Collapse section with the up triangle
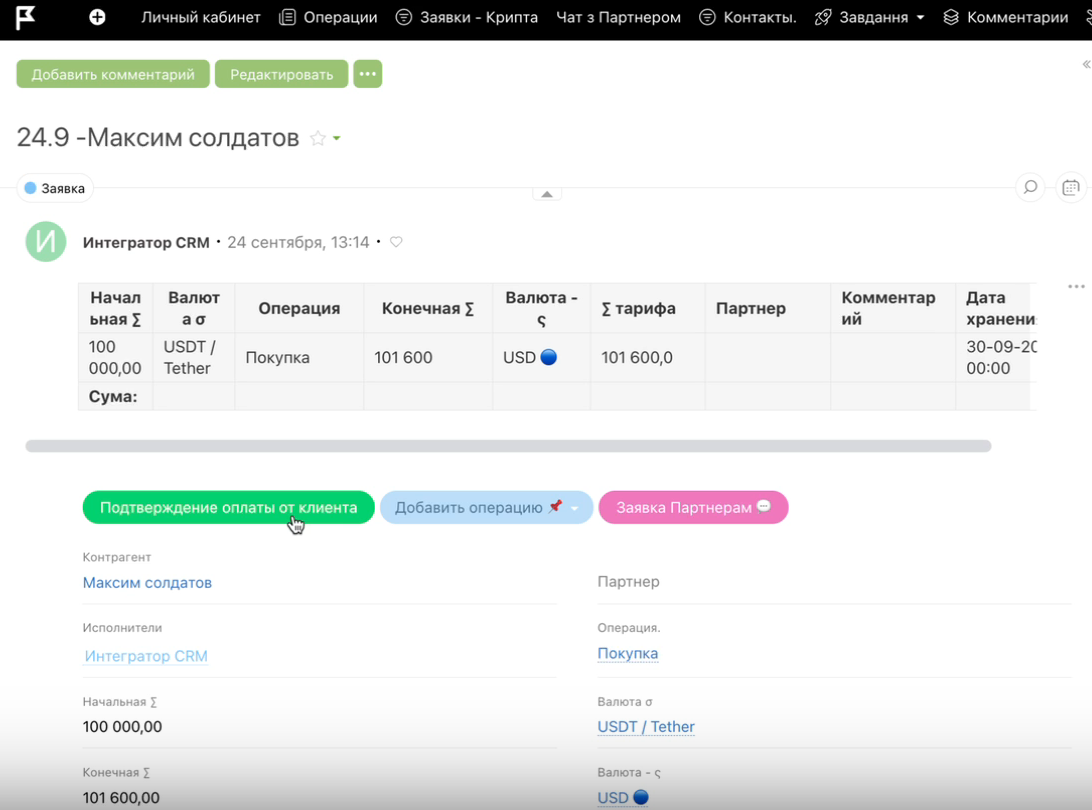Screen dimensions: 1092x810 pos(546,194)
